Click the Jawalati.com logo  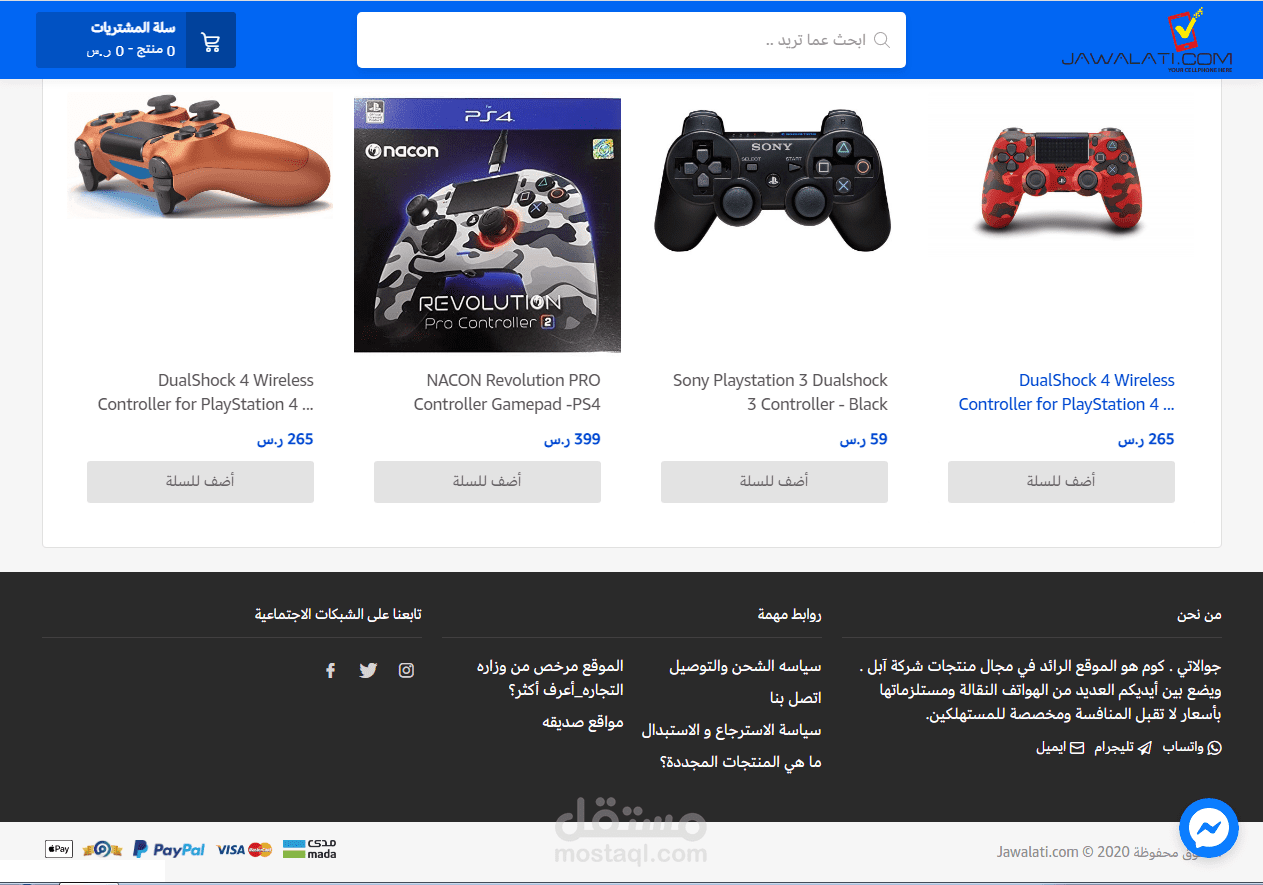click(x=1146, y=41)
